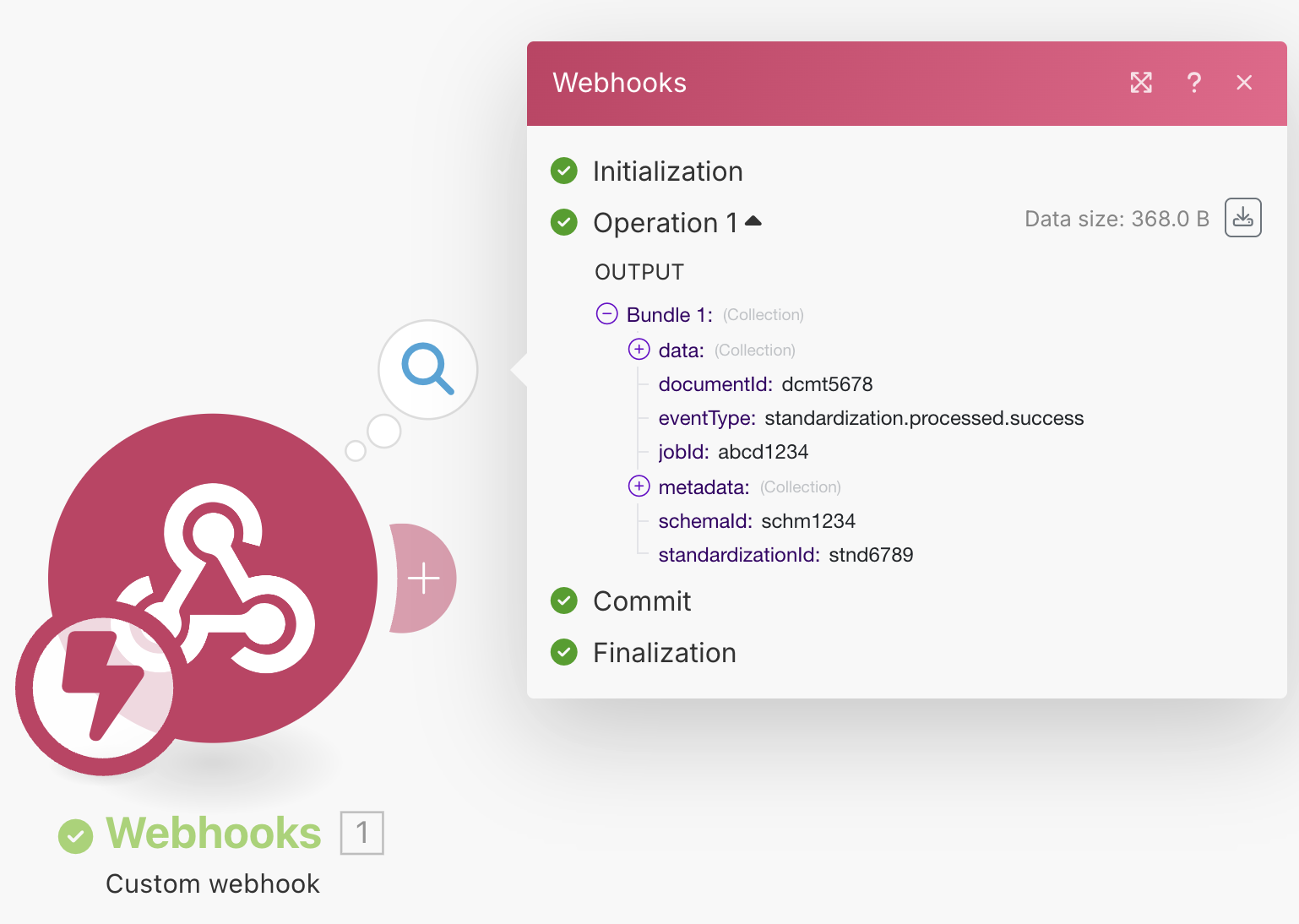Viewport: 1299px width, 924px height.
Task: Add another module with the plus handle
Action: click(423, 579)
